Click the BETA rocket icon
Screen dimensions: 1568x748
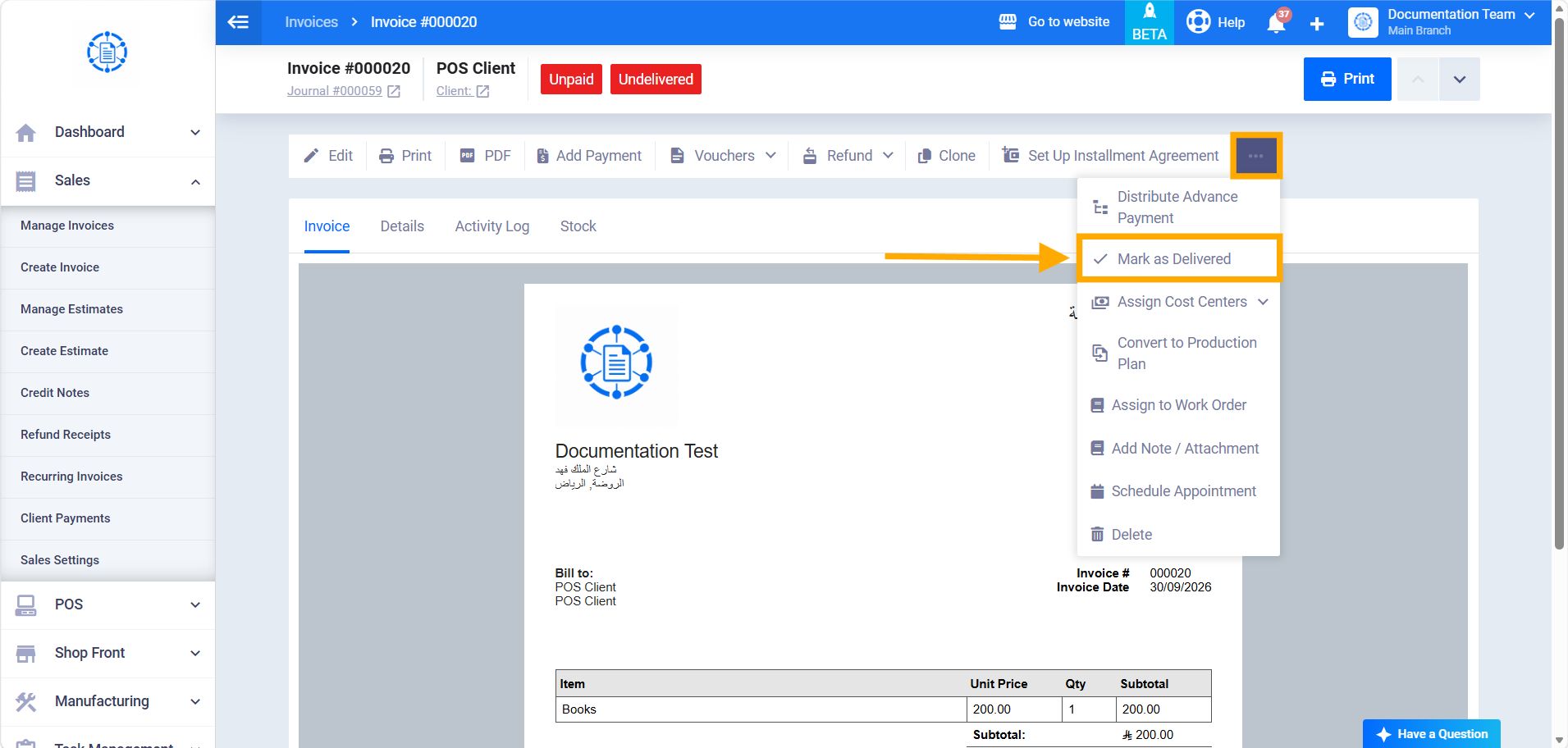[1150, 11]
